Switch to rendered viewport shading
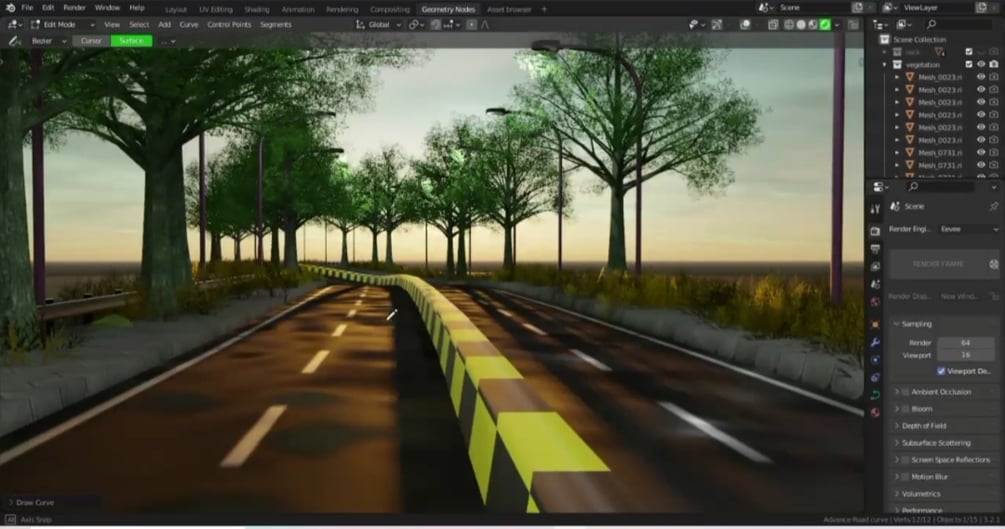 825,24
